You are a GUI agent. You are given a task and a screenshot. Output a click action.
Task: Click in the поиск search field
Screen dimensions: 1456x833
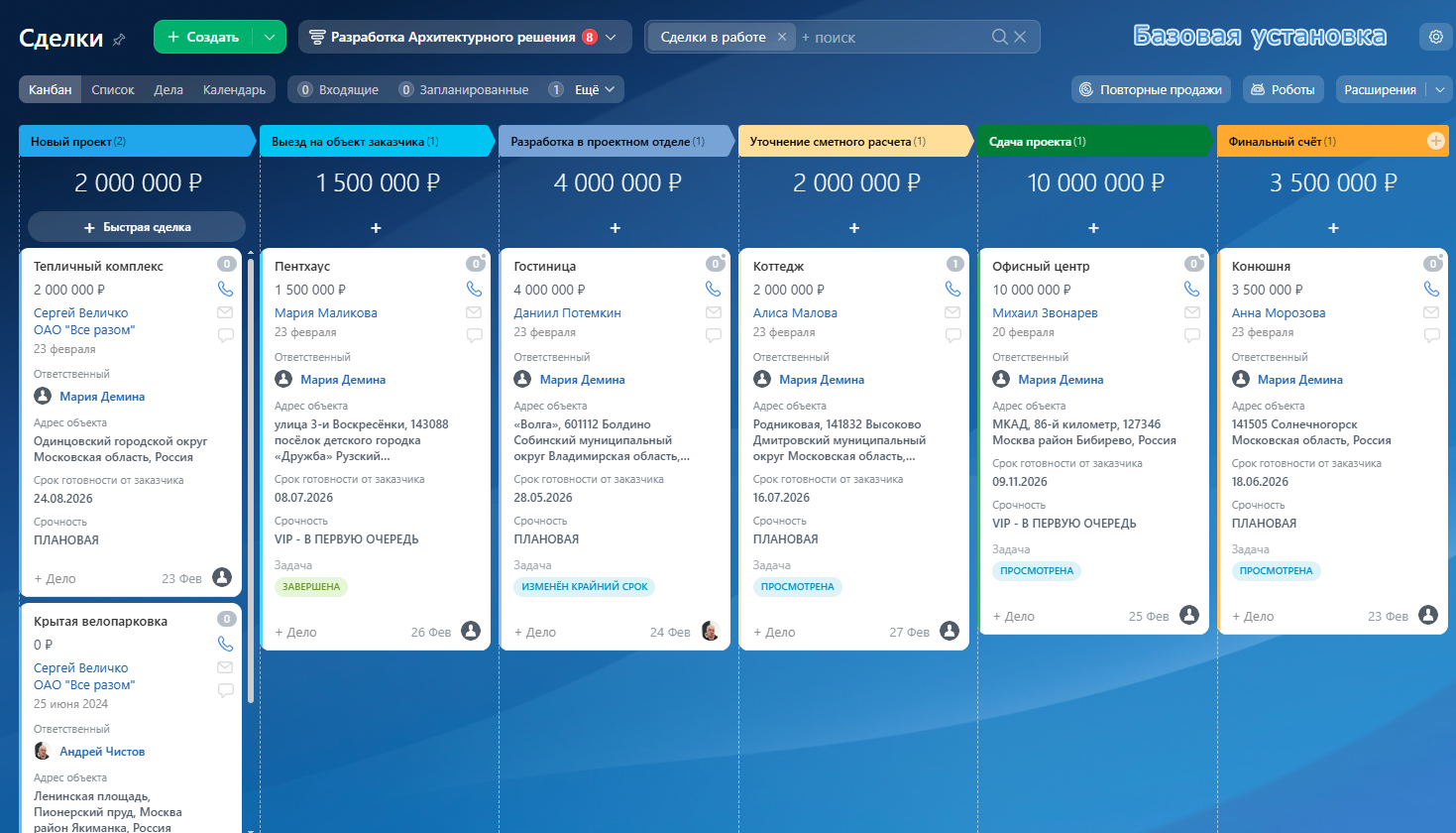coord(892,37)
